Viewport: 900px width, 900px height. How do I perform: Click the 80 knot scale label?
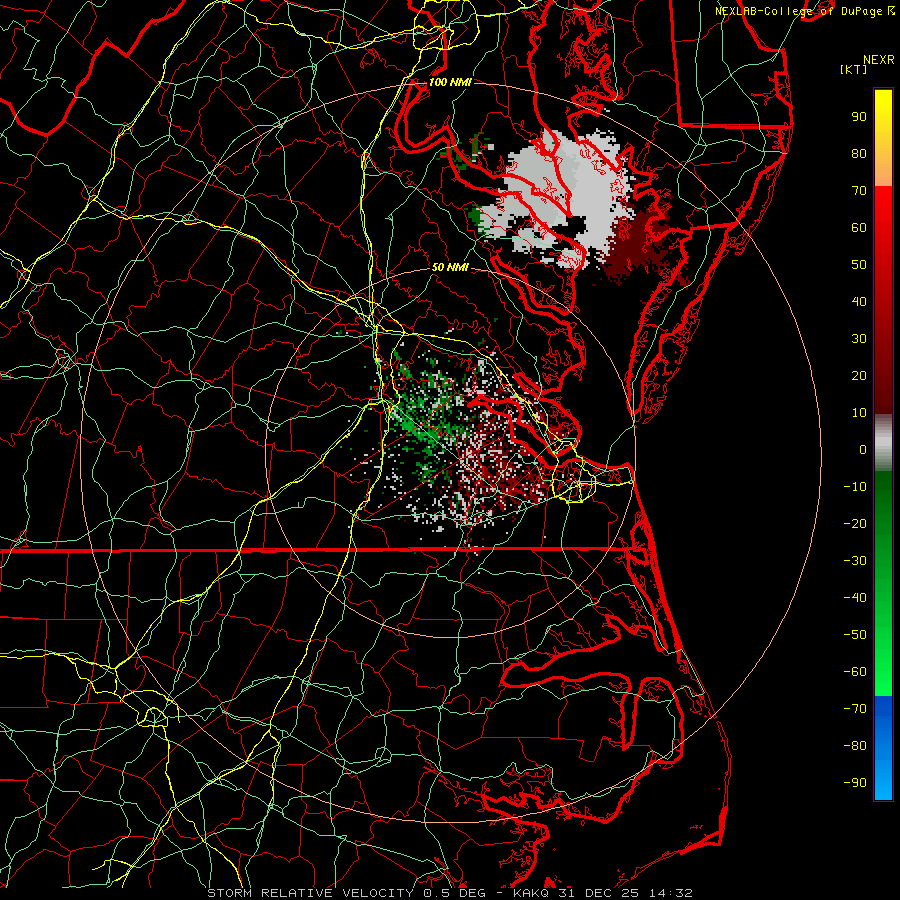(x=859, y=153)
